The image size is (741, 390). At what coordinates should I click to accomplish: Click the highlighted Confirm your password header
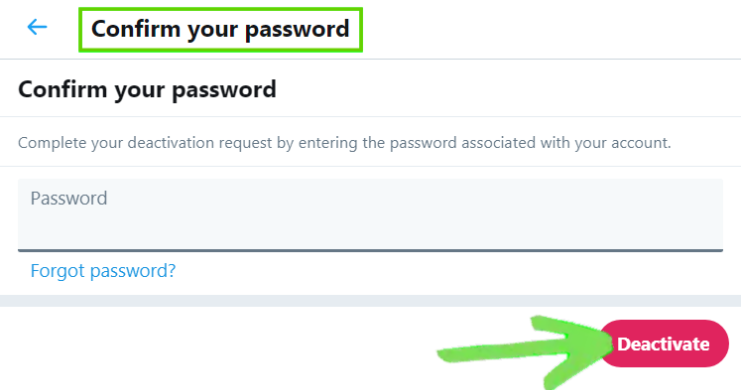coord(220,29)
